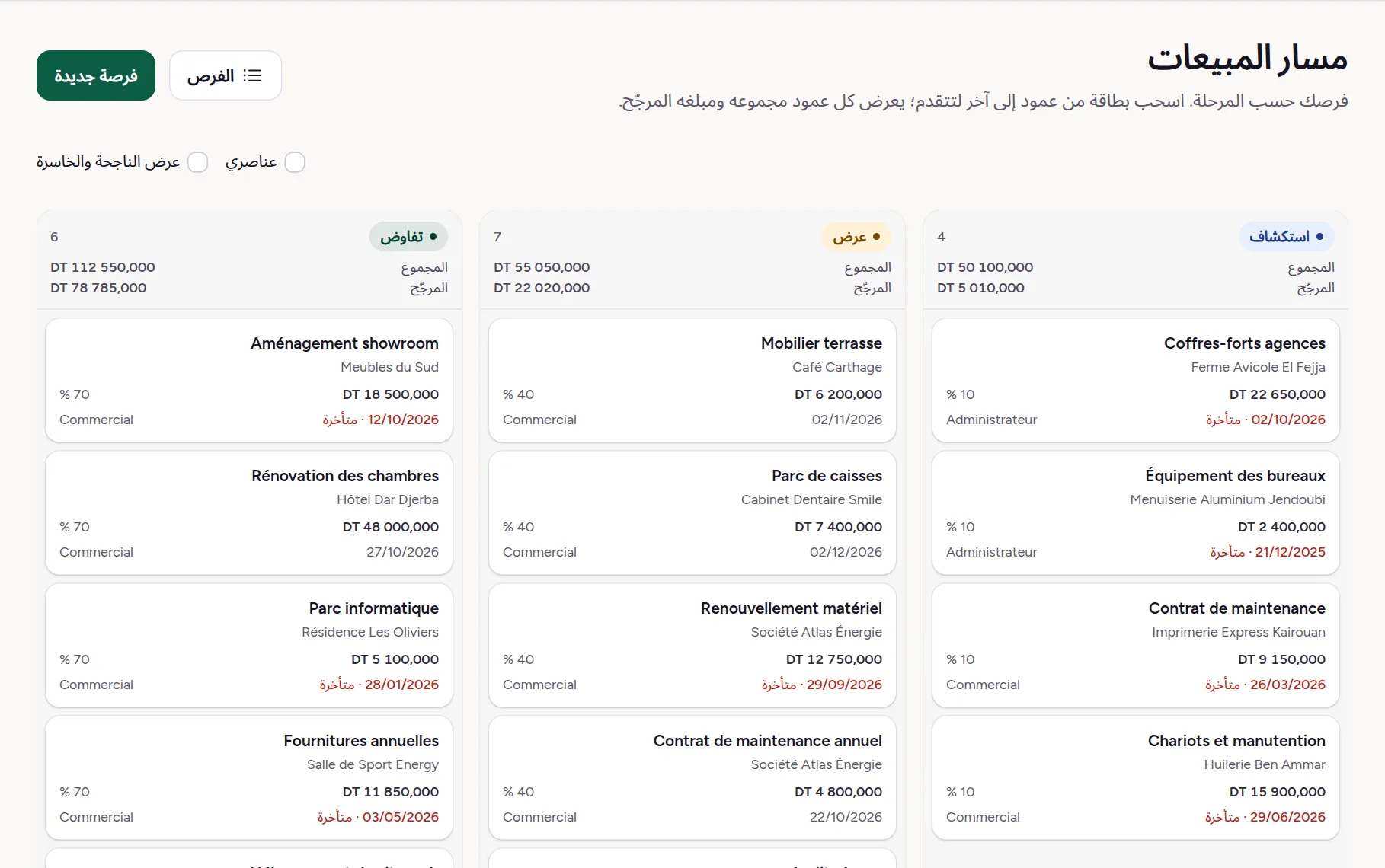Open the "Rénovation des chambres" opportunity card
Screen dimensions: 1385x868
click(249, 513)
